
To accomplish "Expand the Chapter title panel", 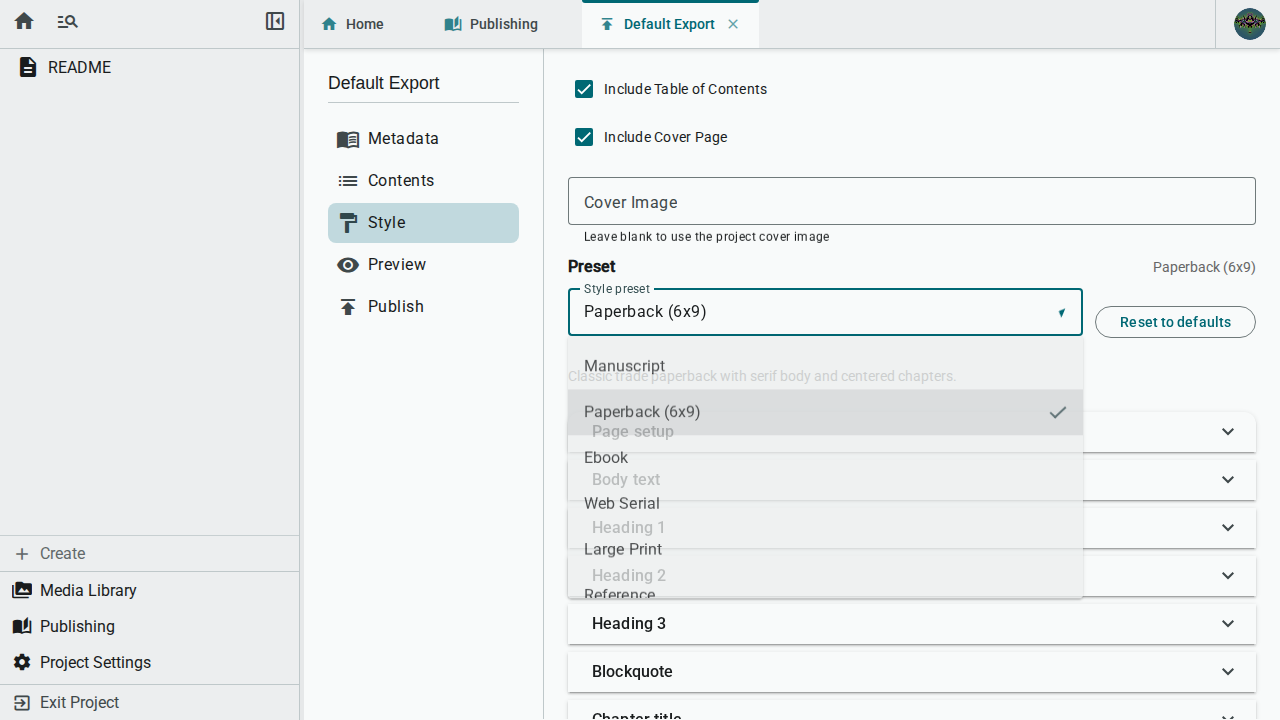I will point(912,712).
